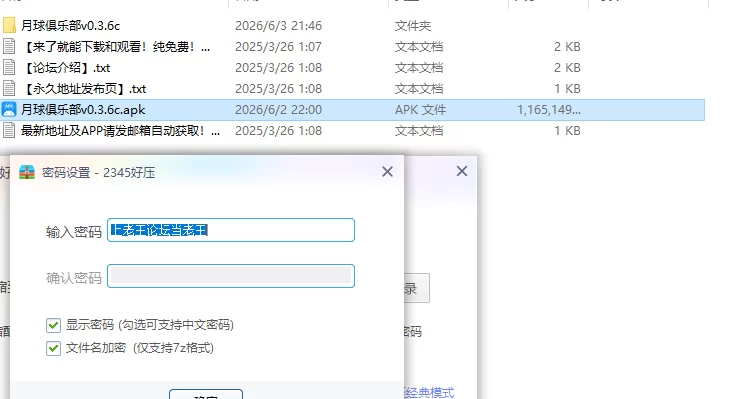Select the 最新地址及APP请发邮箱自动获取 file name
Image resolution: width=742 pixels, height=399 pixels.
121,131
